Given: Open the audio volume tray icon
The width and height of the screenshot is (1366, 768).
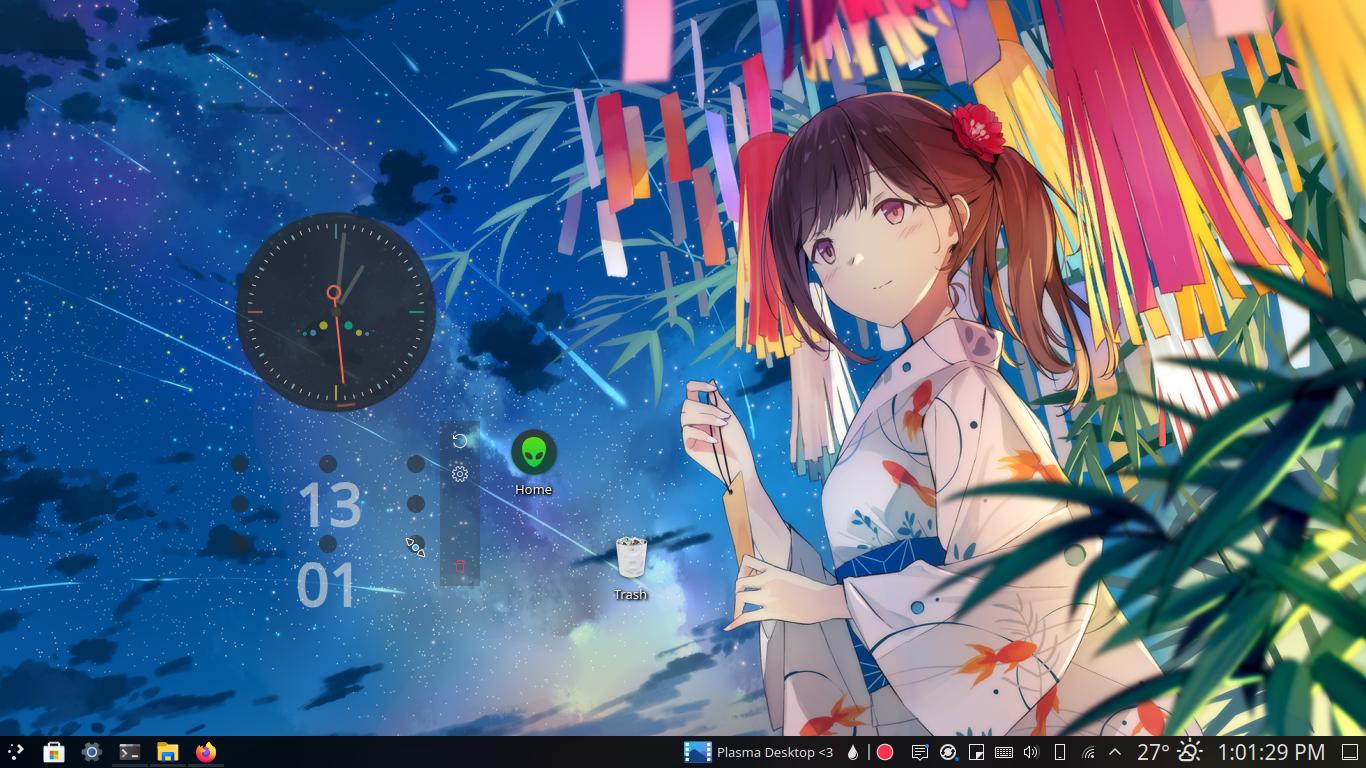Looking at the screenshot, I should coord(1032,752).
